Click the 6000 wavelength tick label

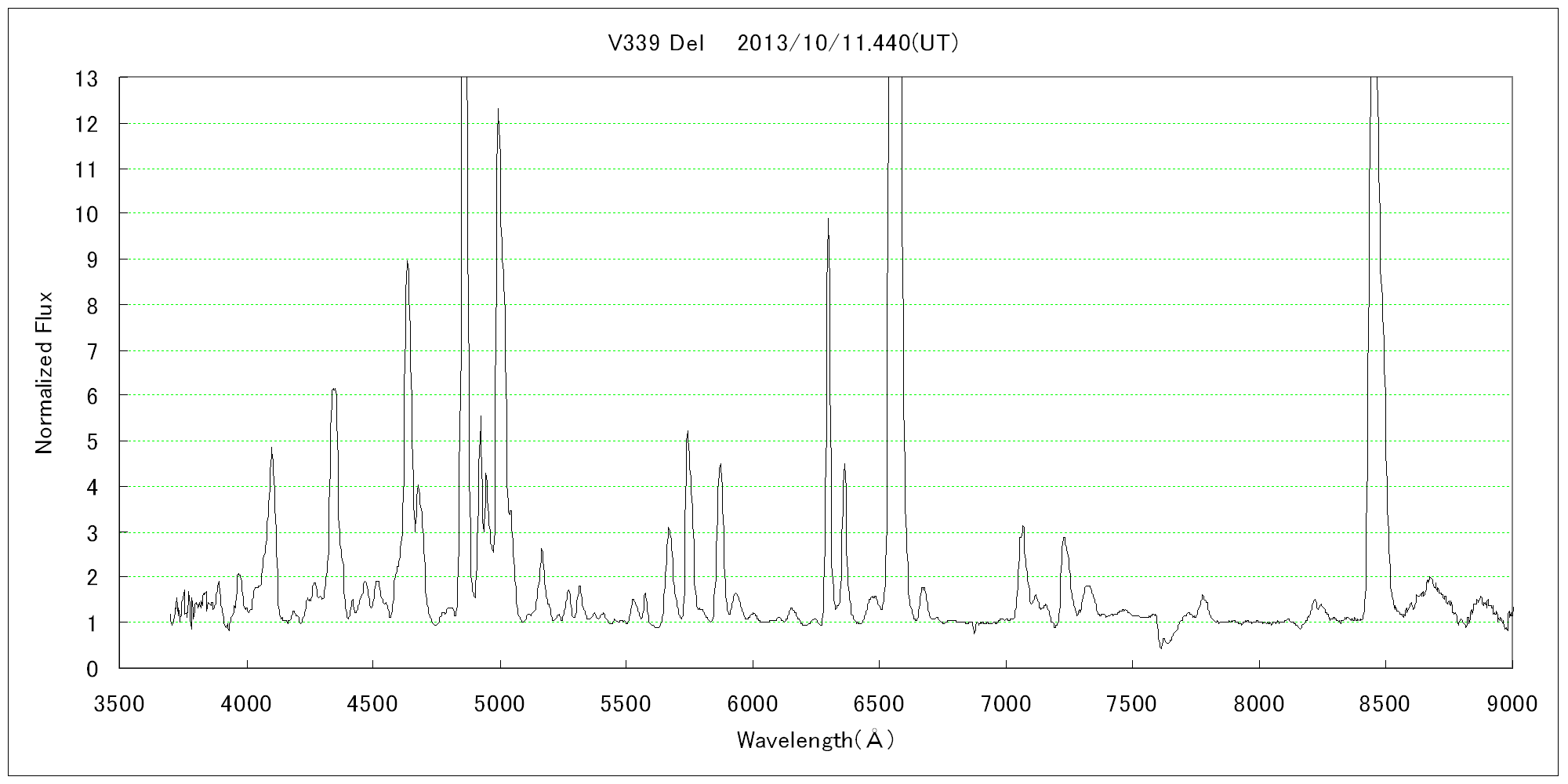pos(753,704)
